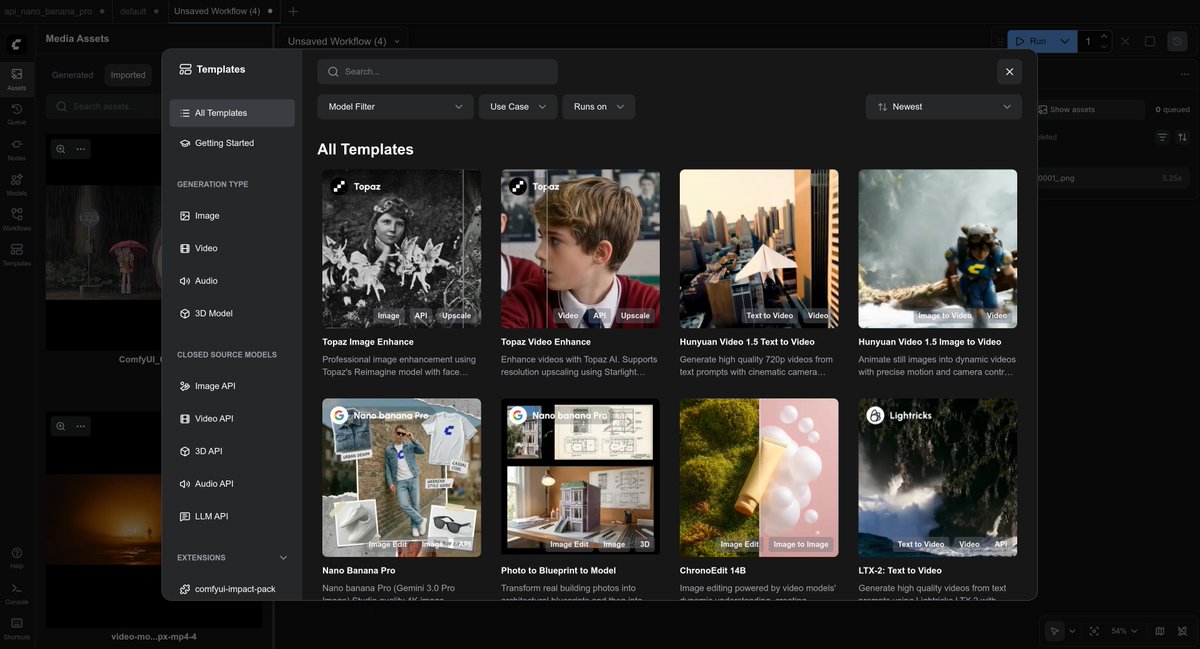Open the 54% zoom level dropdown
This screenshot has height=649, width=1200.
click(x=1125, y=631)
